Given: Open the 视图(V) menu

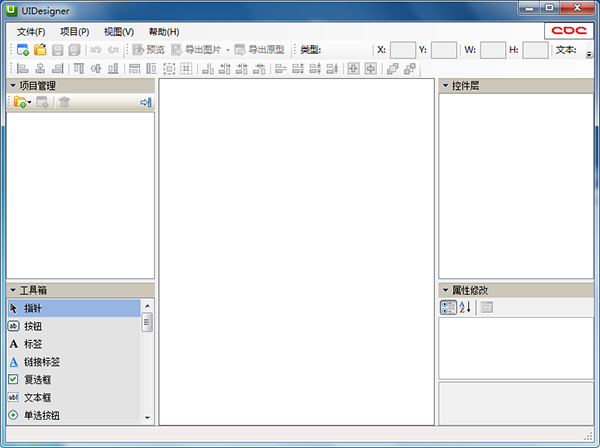Looking at the screenshot, I should 118,31.
